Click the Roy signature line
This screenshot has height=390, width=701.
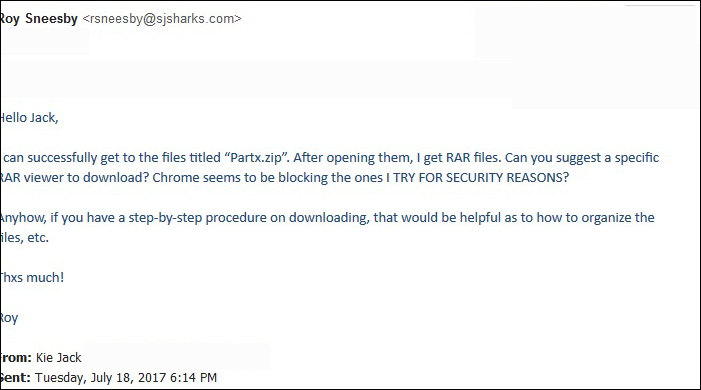click(9, 318)
